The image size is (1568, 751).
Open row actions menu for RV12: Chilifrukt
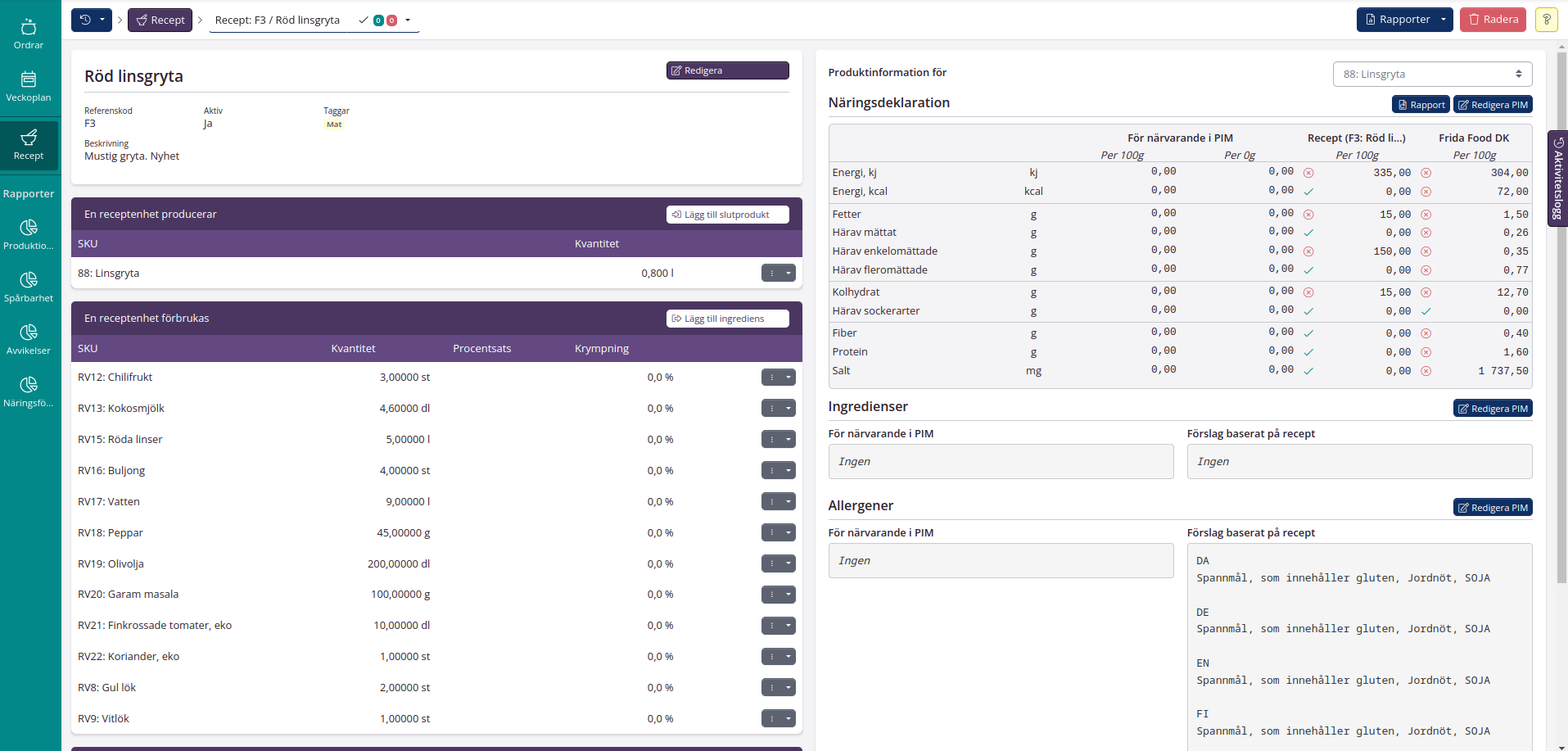tap(778, 378)
